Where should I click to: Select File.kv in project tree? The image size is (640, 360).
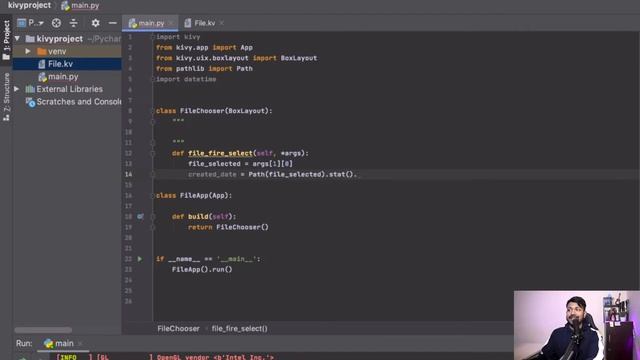(67, 64)
